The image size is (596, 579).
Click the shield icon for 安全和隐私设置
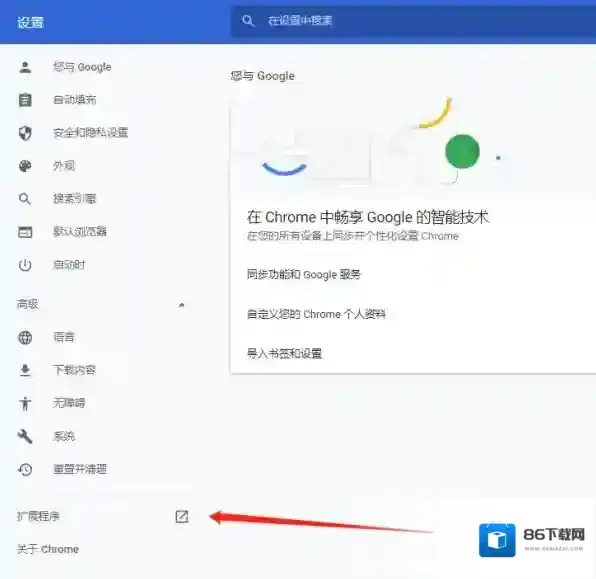point(25,133)
